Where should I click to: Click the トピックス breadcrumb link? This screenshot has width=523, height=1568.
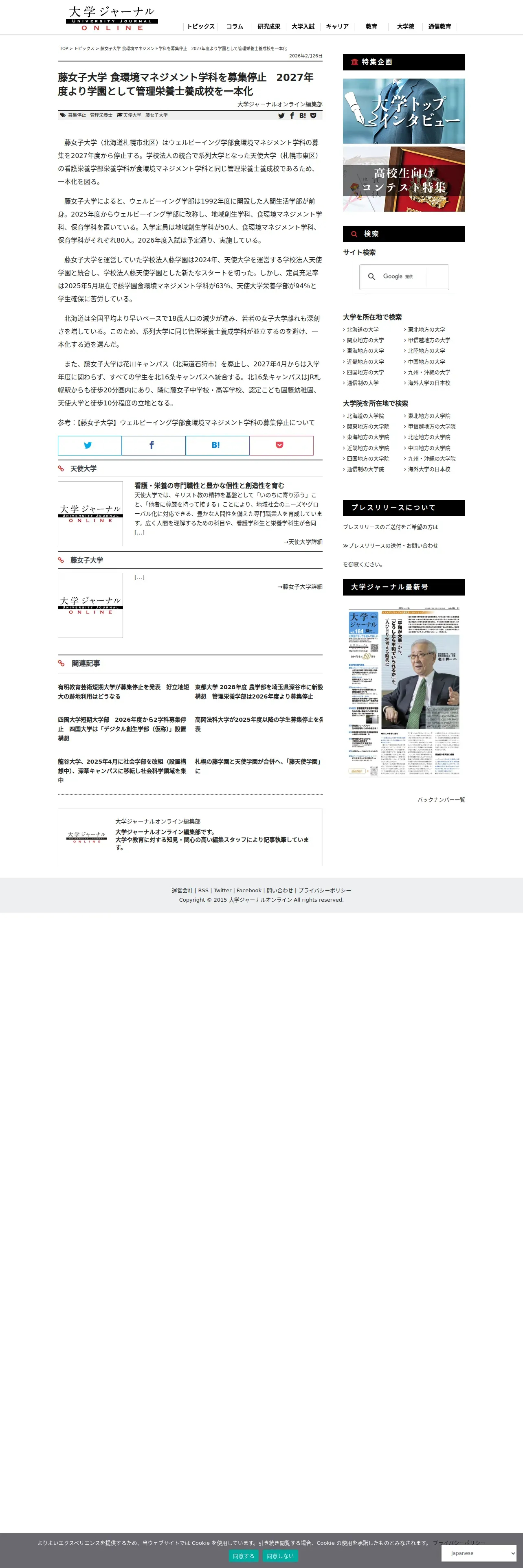(x=84, y=49)
